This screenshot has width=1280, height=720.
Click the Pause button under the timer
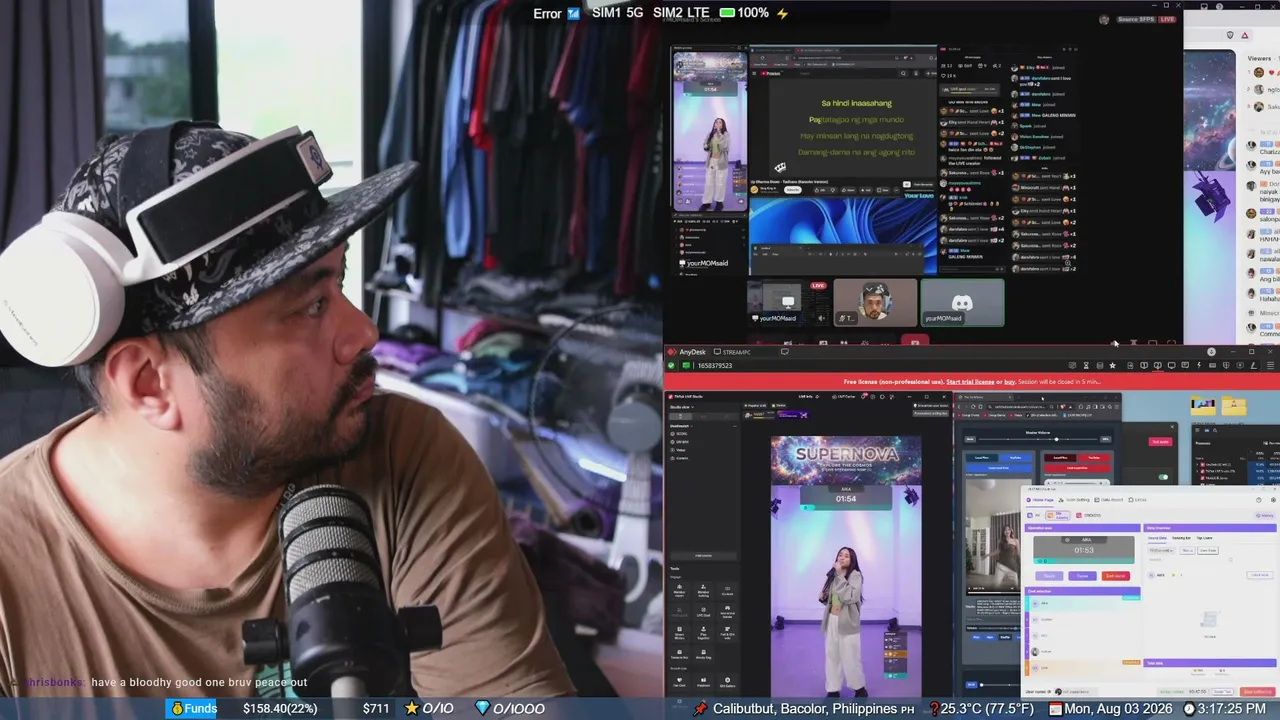click(1081, 576)
